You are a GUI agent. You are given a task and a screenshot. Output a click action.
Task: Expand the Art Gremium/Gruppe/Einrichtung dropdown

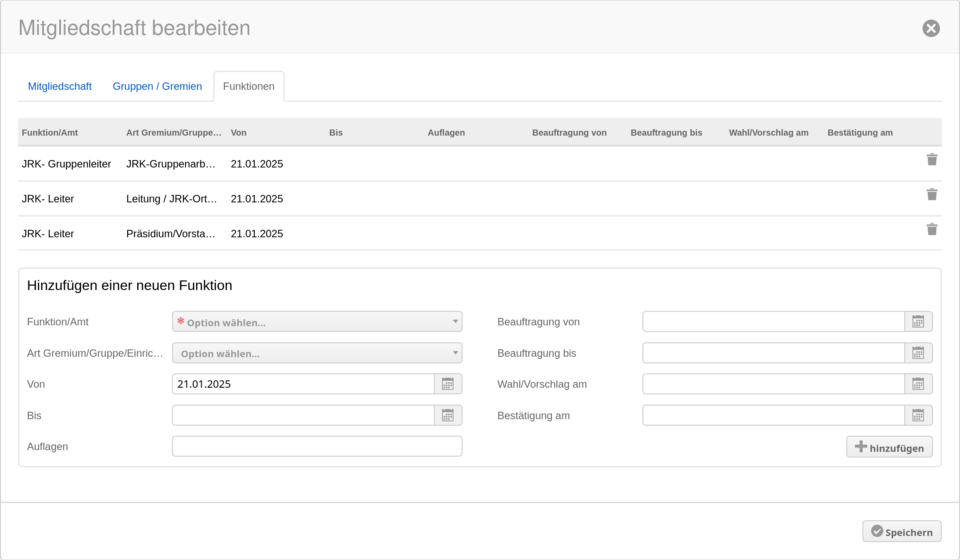point(317,353)
